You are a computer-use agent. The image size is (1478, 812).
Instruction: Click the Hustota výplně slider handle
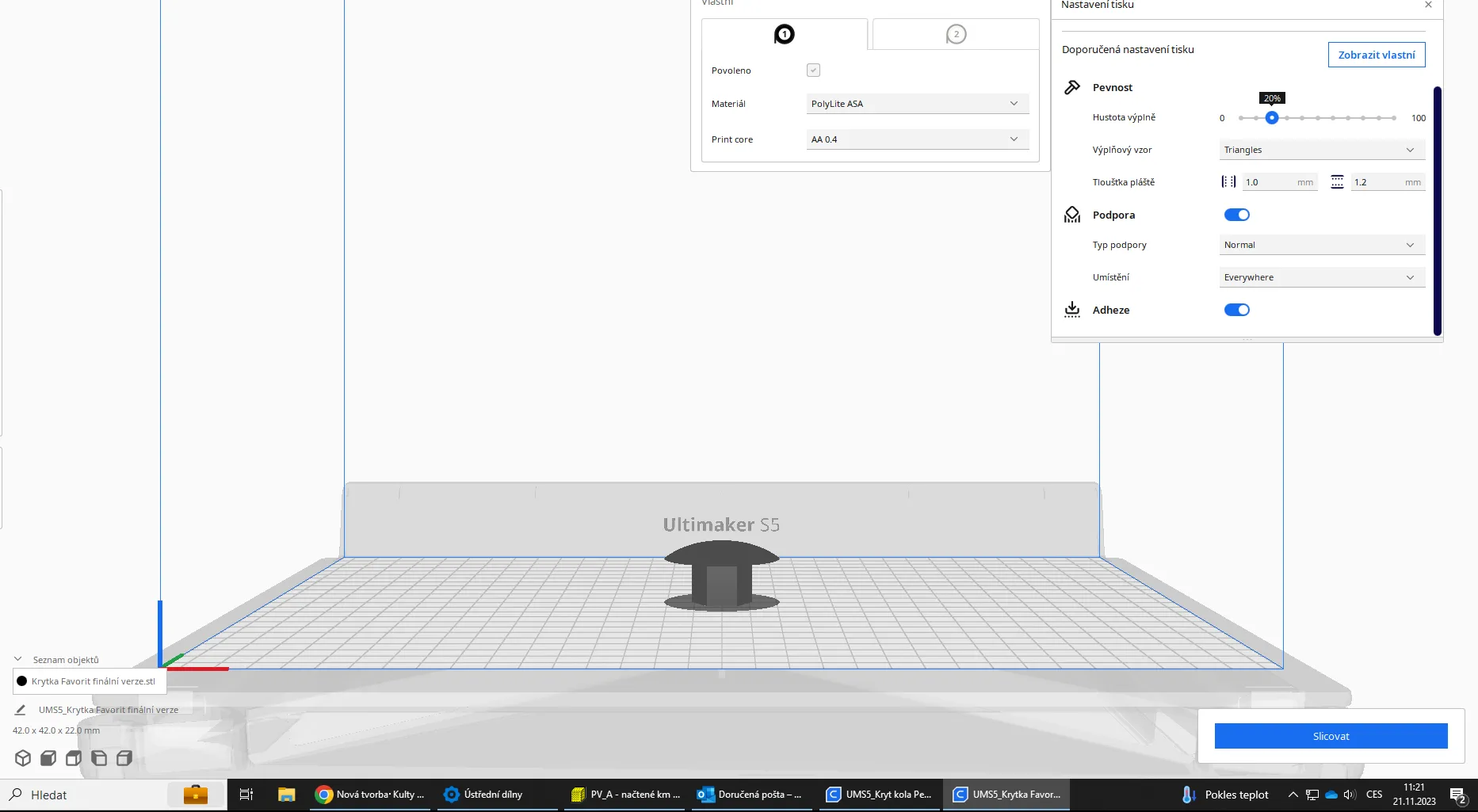tap(1272, 118)
